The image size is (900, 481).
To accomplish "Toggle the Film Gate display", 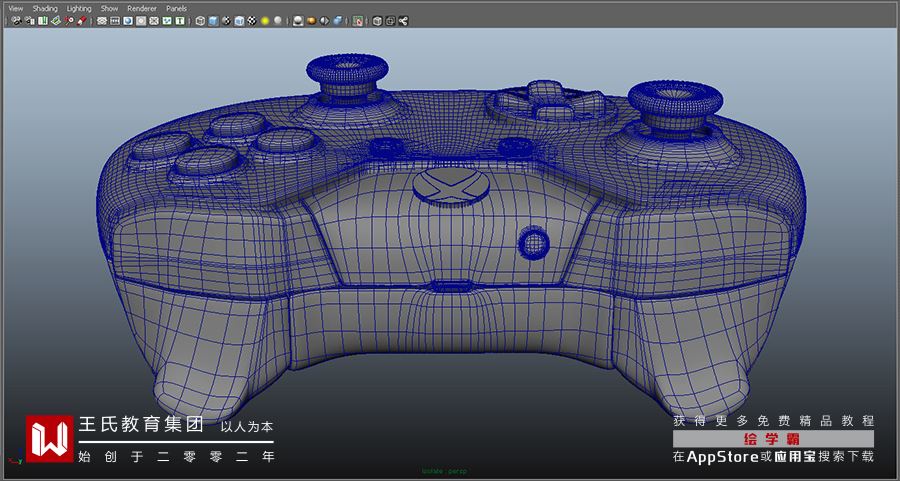I will (115, 21).
